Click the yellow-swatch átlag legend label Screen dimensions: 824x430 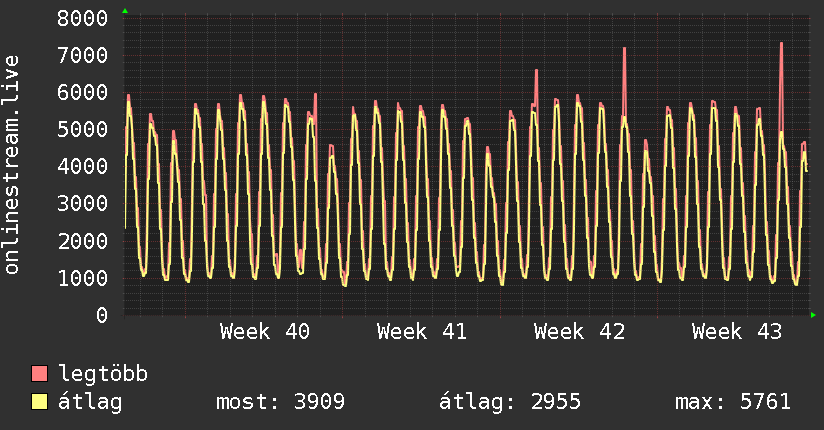pos(90,402)
